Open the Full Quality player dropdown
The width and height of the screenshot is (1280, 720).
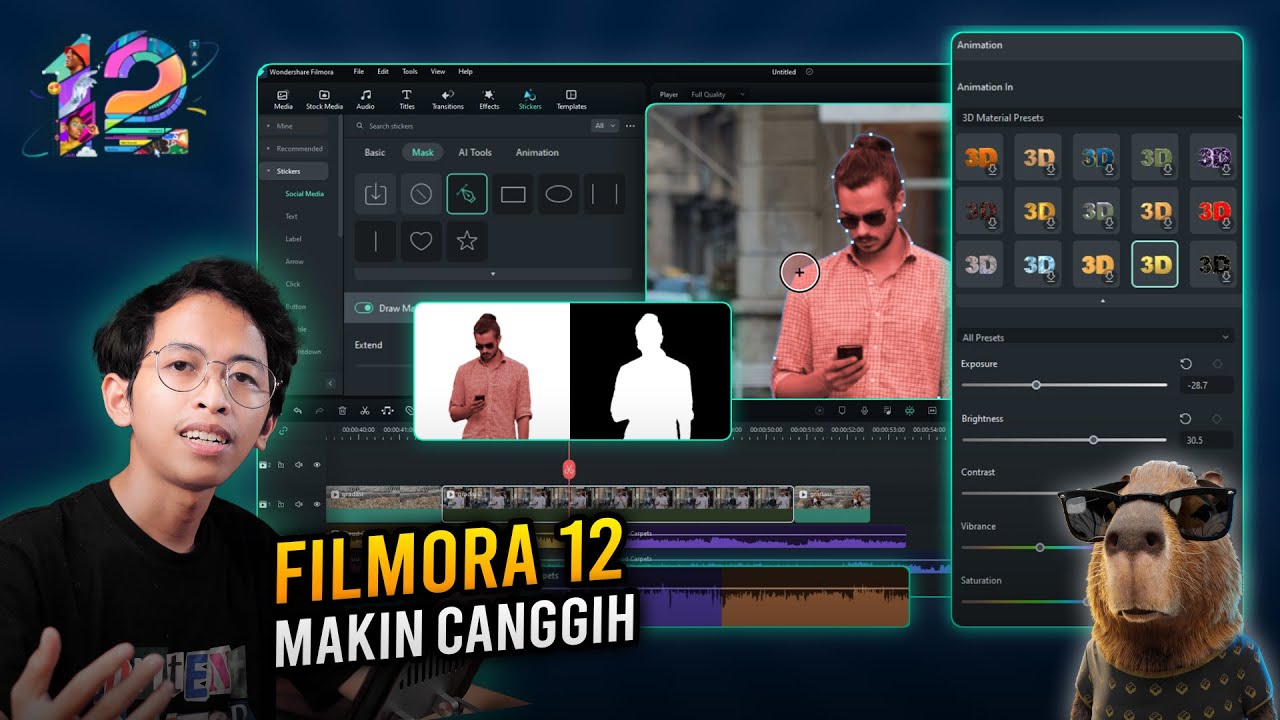pos(717,95)
